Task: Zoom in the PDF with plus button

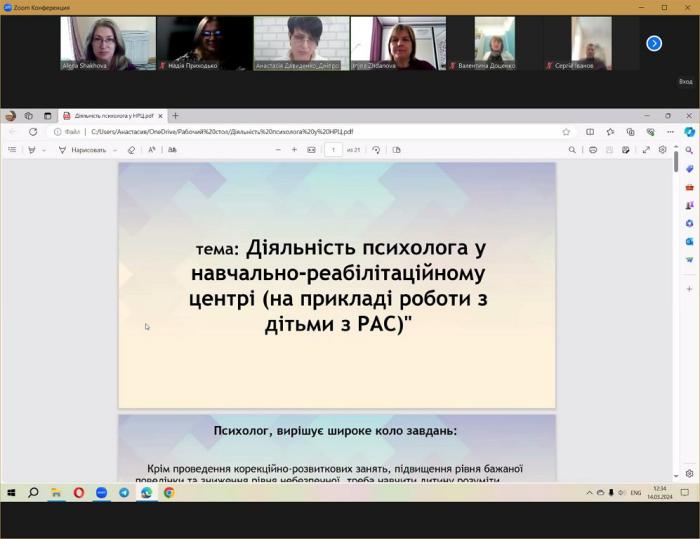Action: point(294,150)
